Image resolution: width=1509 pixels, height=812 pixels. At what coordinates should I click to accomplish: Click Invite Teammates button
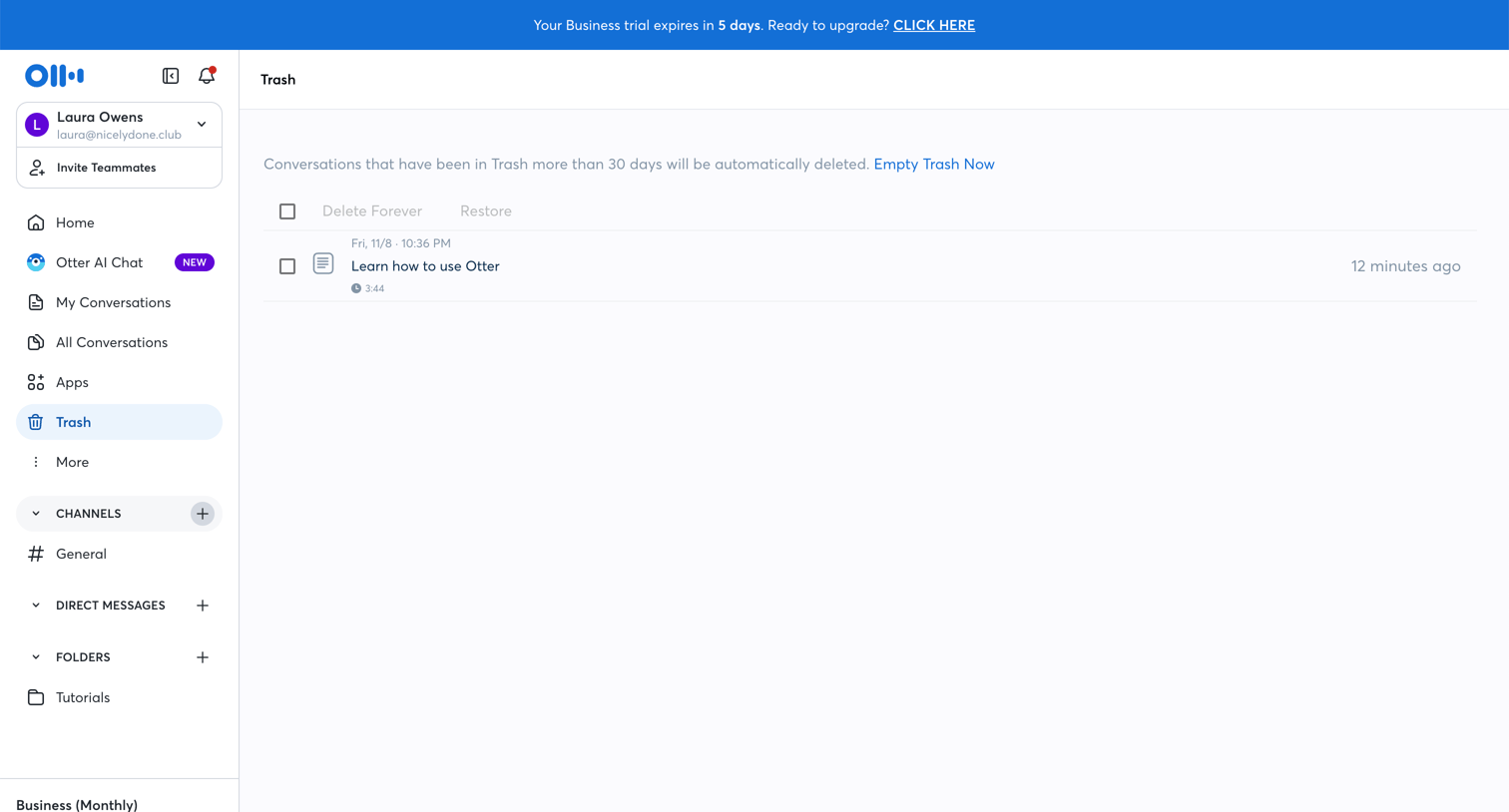pyautogui.click(x=119, y=168)
